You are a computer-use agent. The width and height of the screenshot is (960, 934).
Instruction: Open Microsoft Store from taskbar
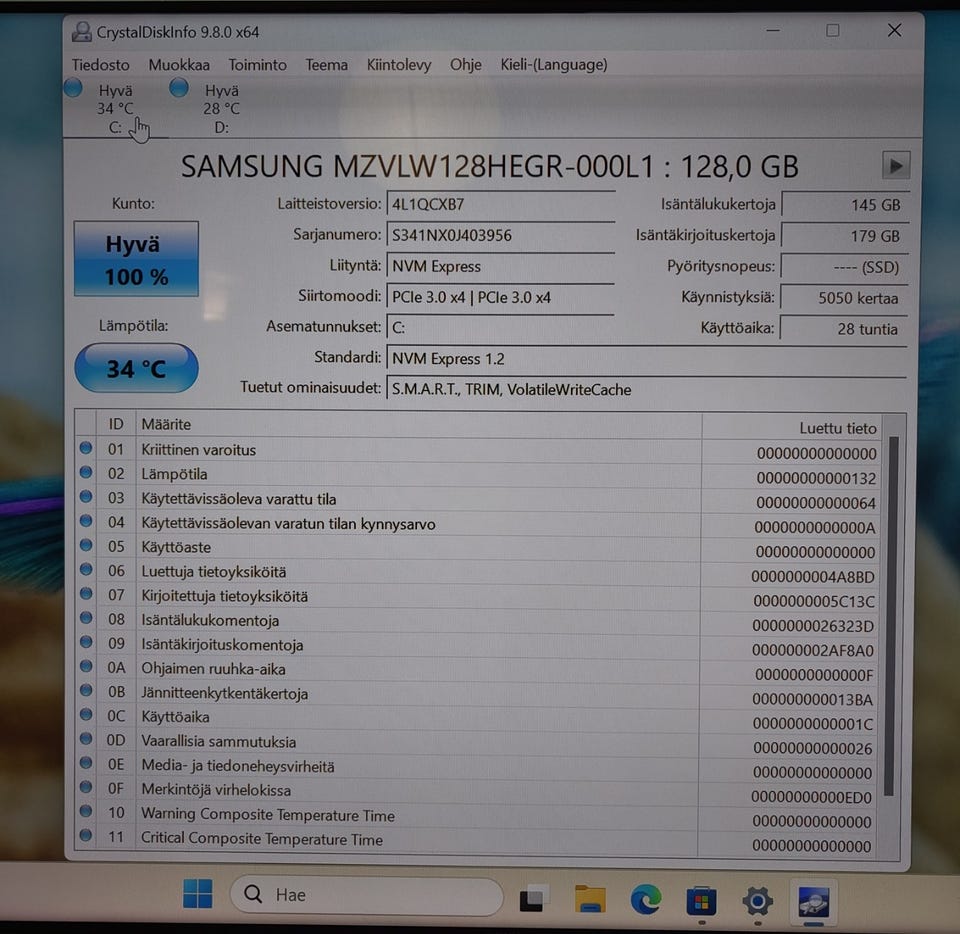point(702,900)
